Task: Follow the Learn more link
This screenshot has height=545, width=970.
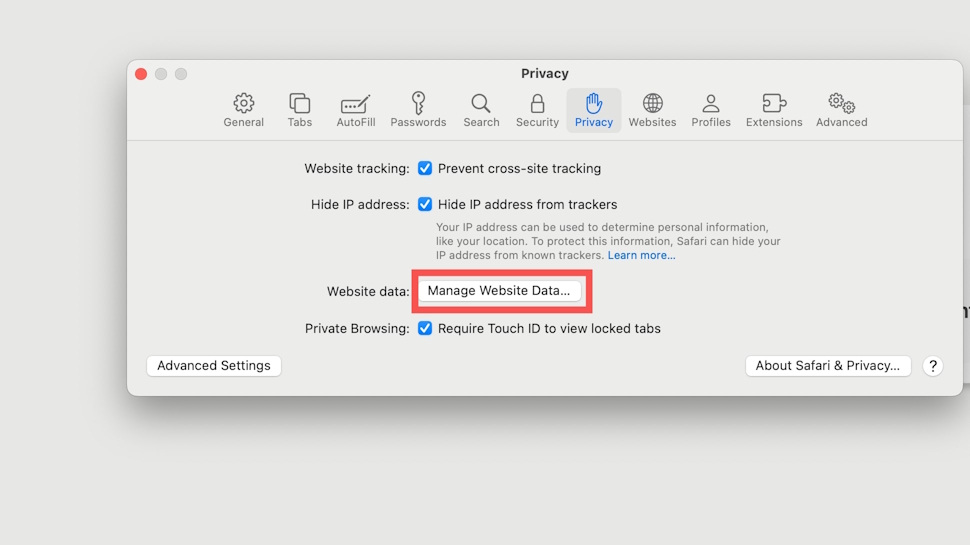Action: tap(642, 255)
